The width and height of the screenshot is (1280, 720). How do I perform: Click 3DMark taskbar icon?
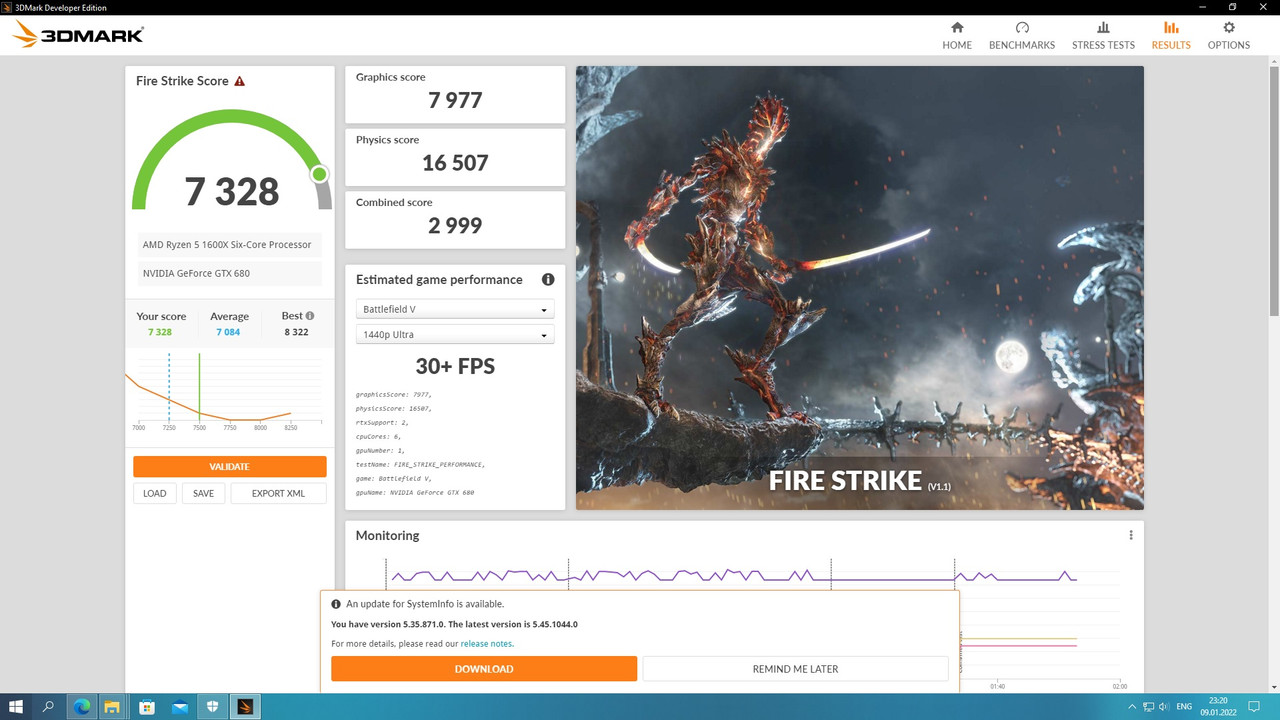pos(245,707)
